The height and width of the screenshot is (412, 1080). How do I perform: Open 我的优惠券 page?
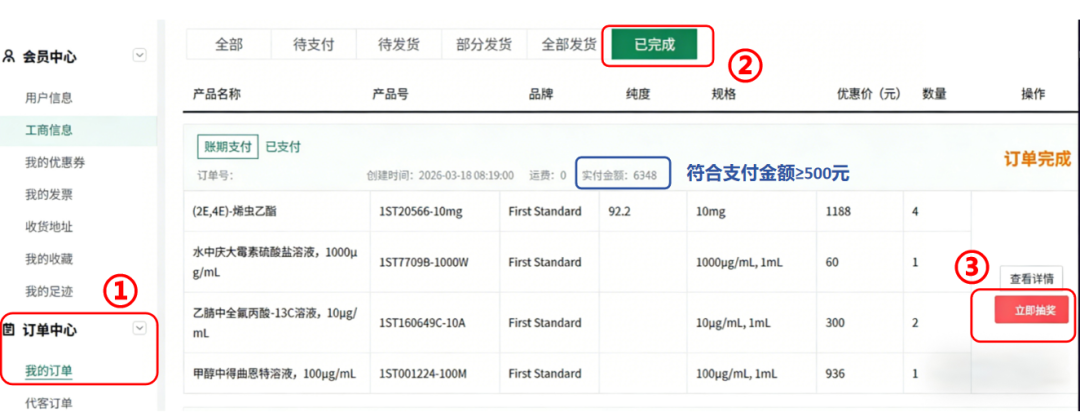point(55,163)
